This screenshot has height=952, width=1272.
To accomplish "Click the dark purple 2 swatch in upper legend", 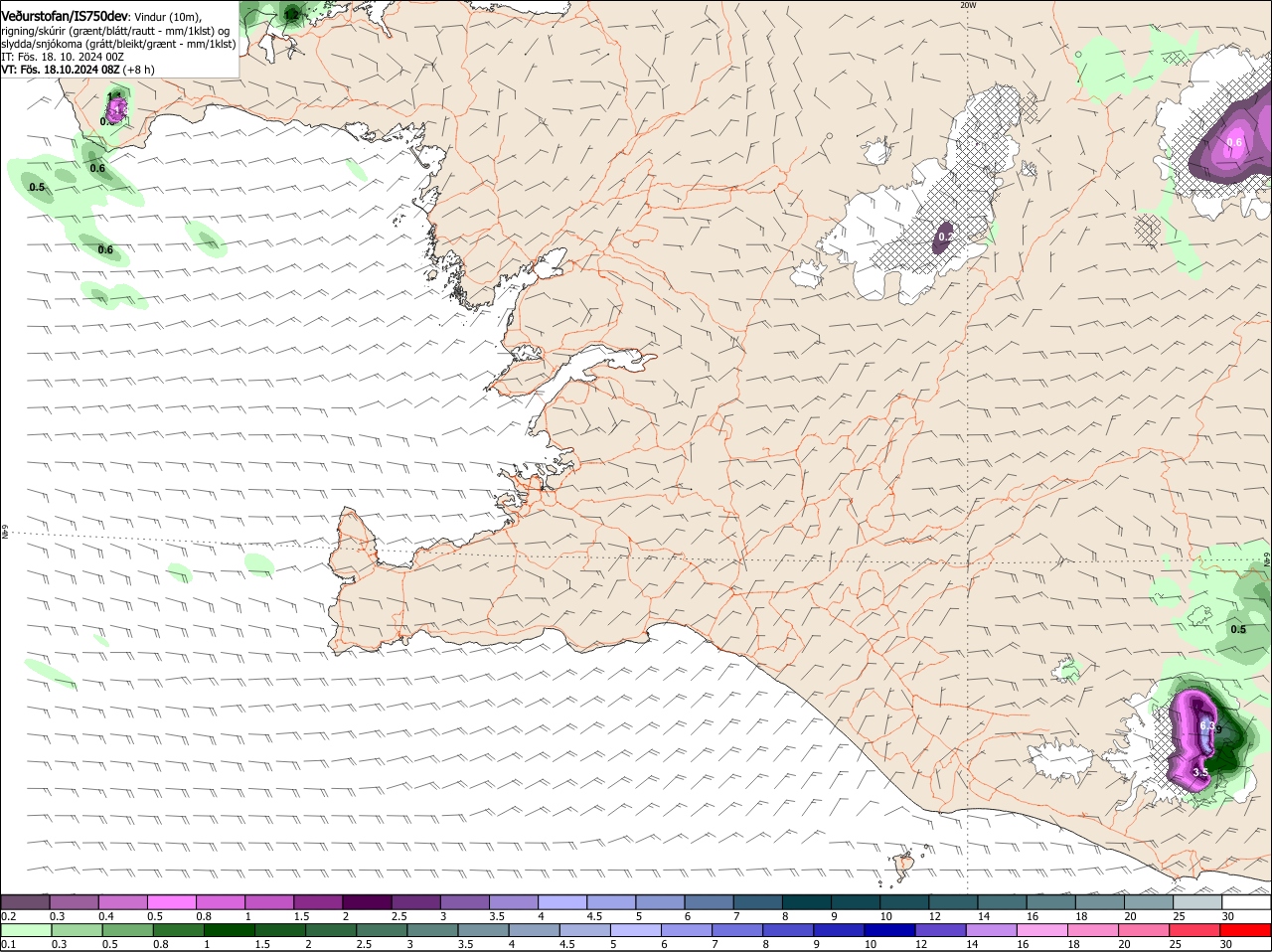I will (367, 901).
